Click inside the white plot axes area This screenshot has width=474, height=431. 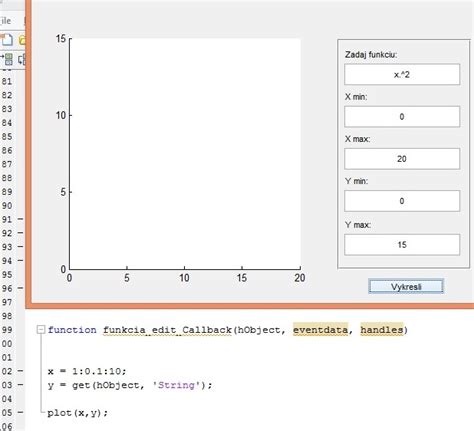pos(185,154)
